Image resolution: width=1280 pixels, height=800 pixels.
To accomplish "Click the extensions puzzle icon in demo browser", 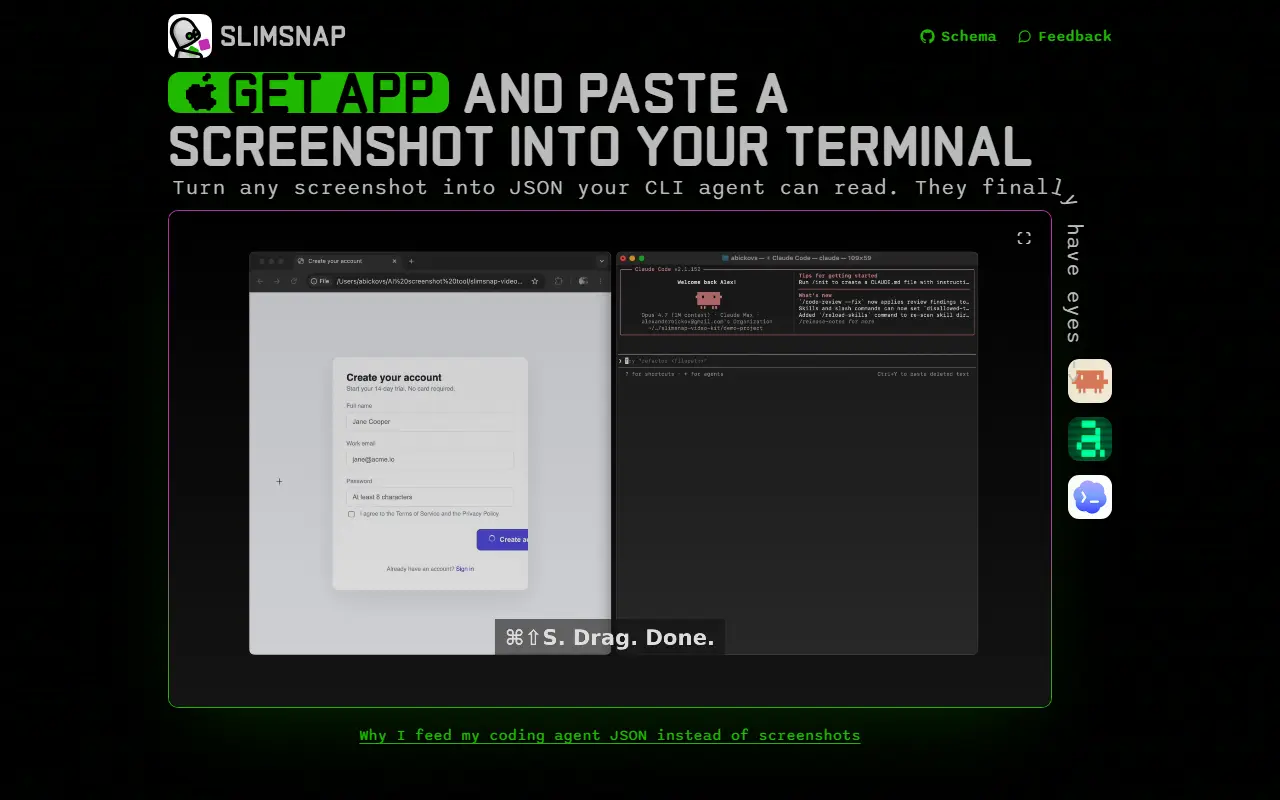I will click(558, 281).
